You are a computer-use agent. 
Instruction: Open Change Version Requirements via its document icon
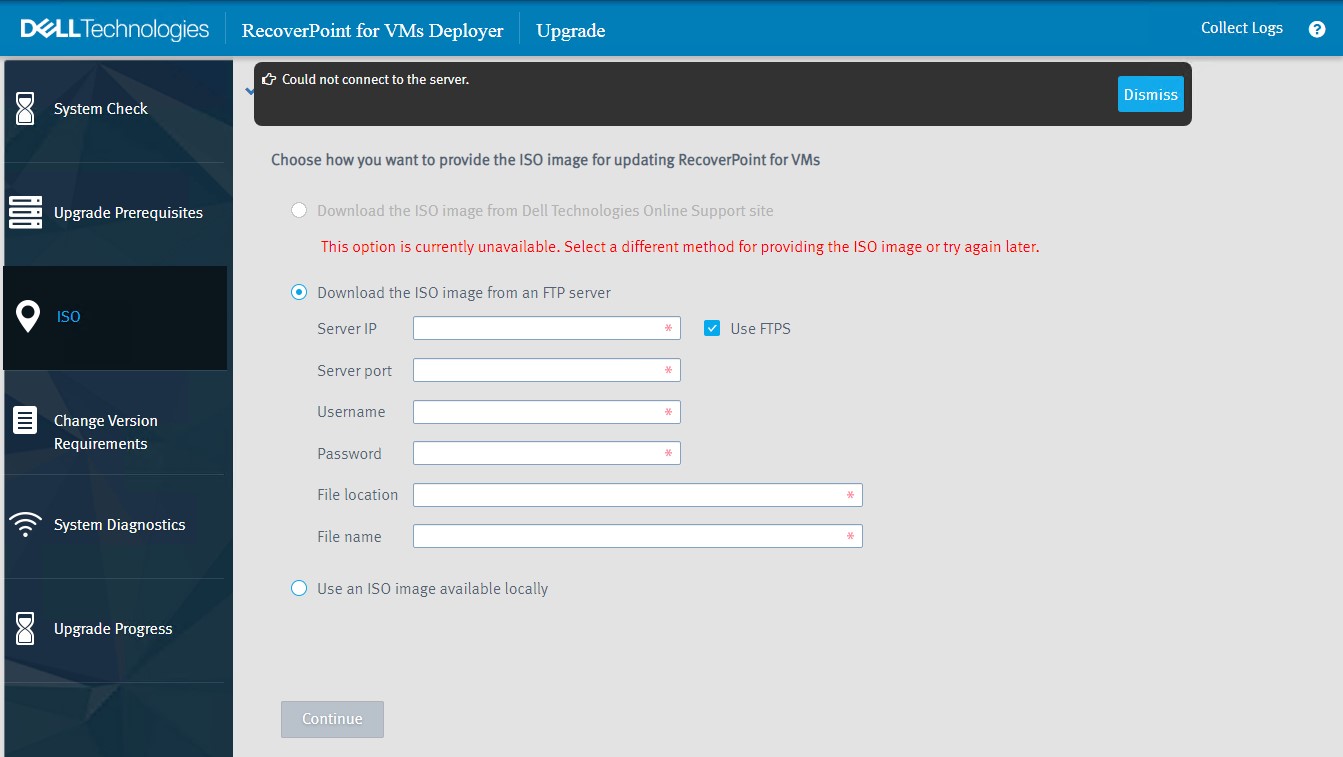(x=26, y=421)
